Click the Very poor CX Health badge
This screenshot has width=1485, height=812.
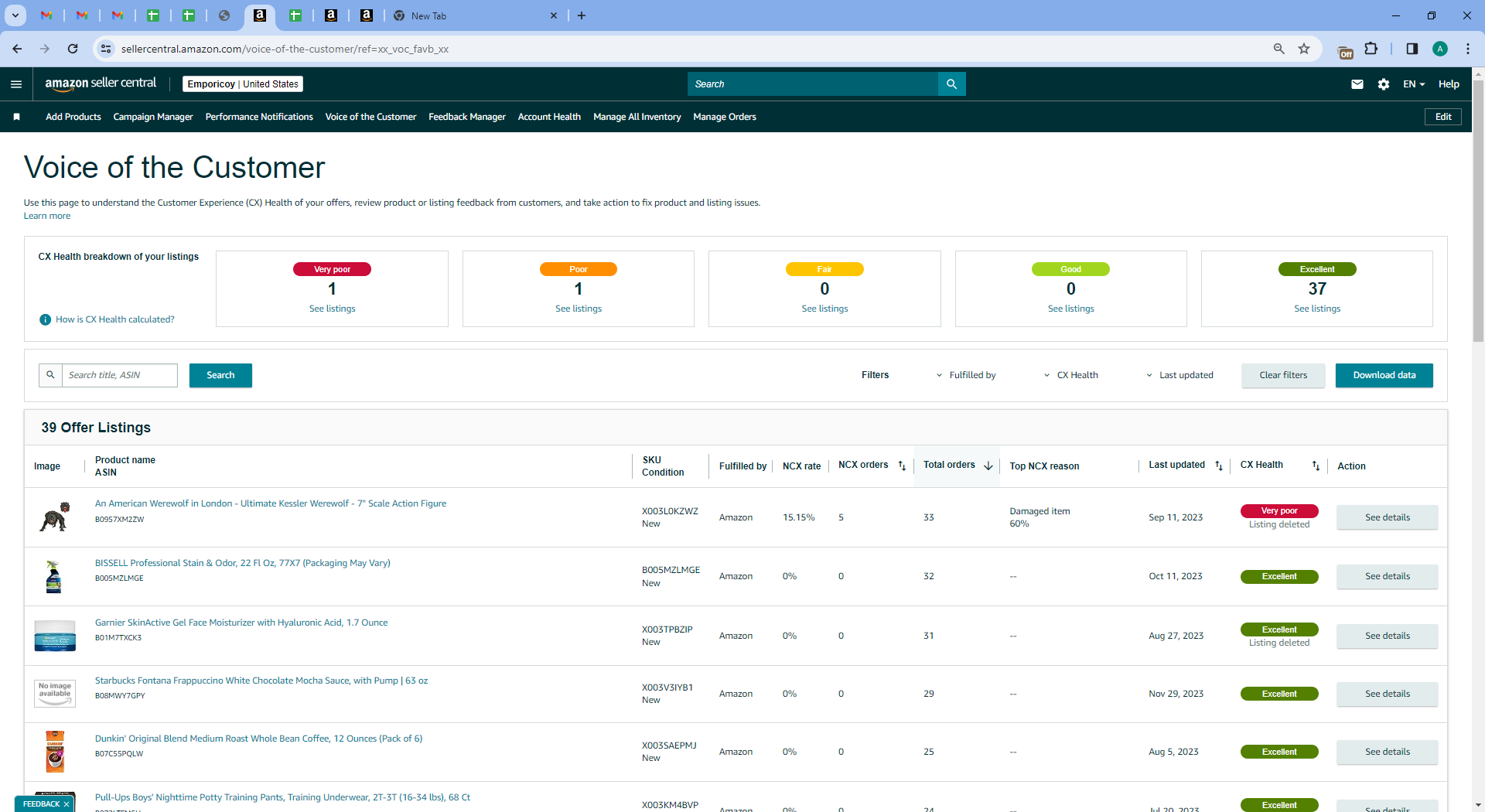[1279, 510]
